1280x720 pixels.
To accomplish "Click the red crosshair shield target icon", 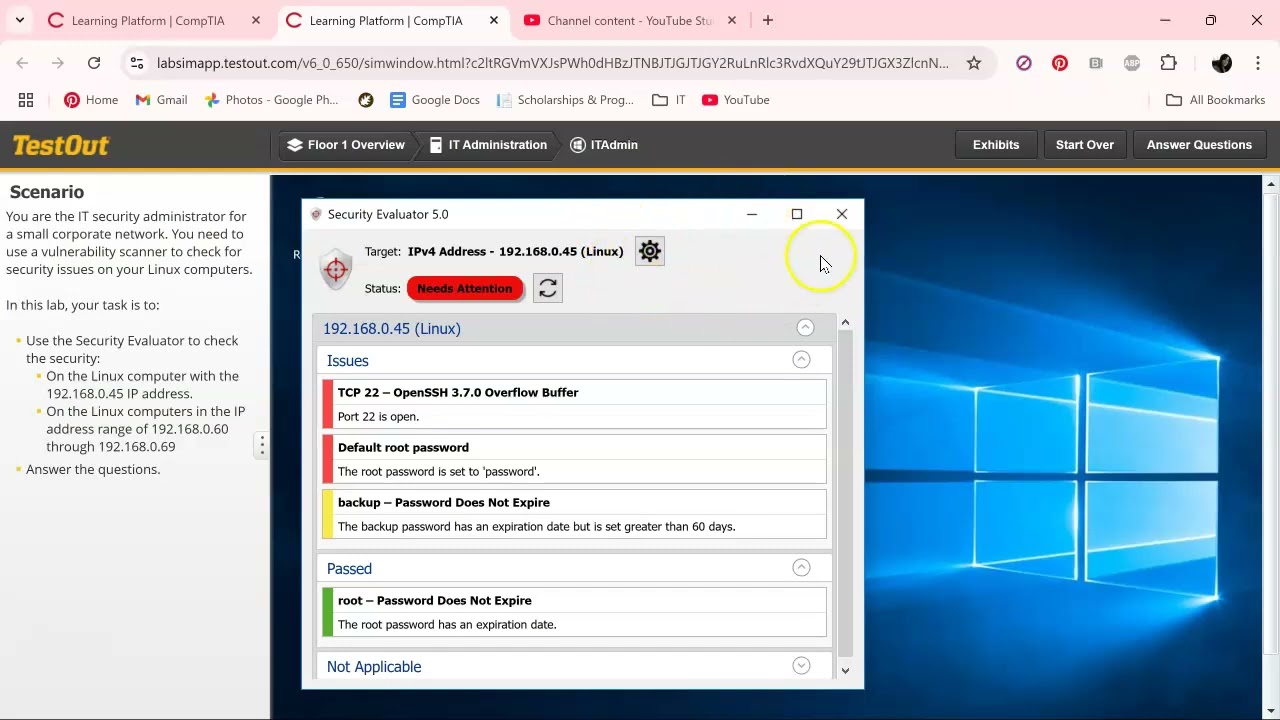I will (x=336, y=269).
